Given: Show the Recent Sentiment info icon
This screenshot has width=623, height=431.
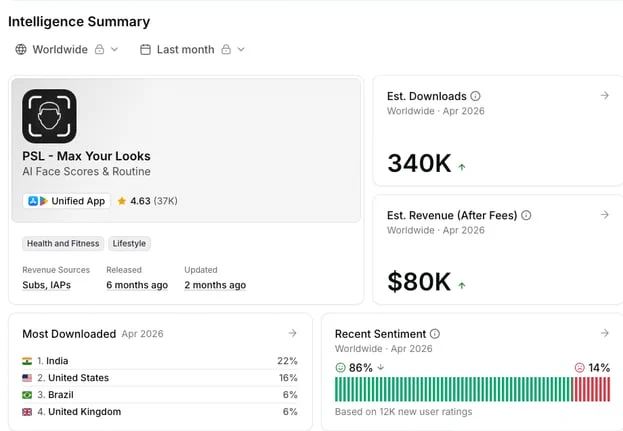Looking at the screenshot, I should 435,334.
